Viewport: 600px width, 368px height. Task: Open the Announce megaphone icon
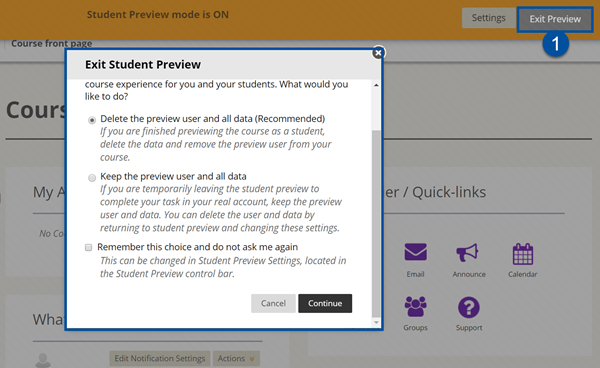[x=467, y=252]
